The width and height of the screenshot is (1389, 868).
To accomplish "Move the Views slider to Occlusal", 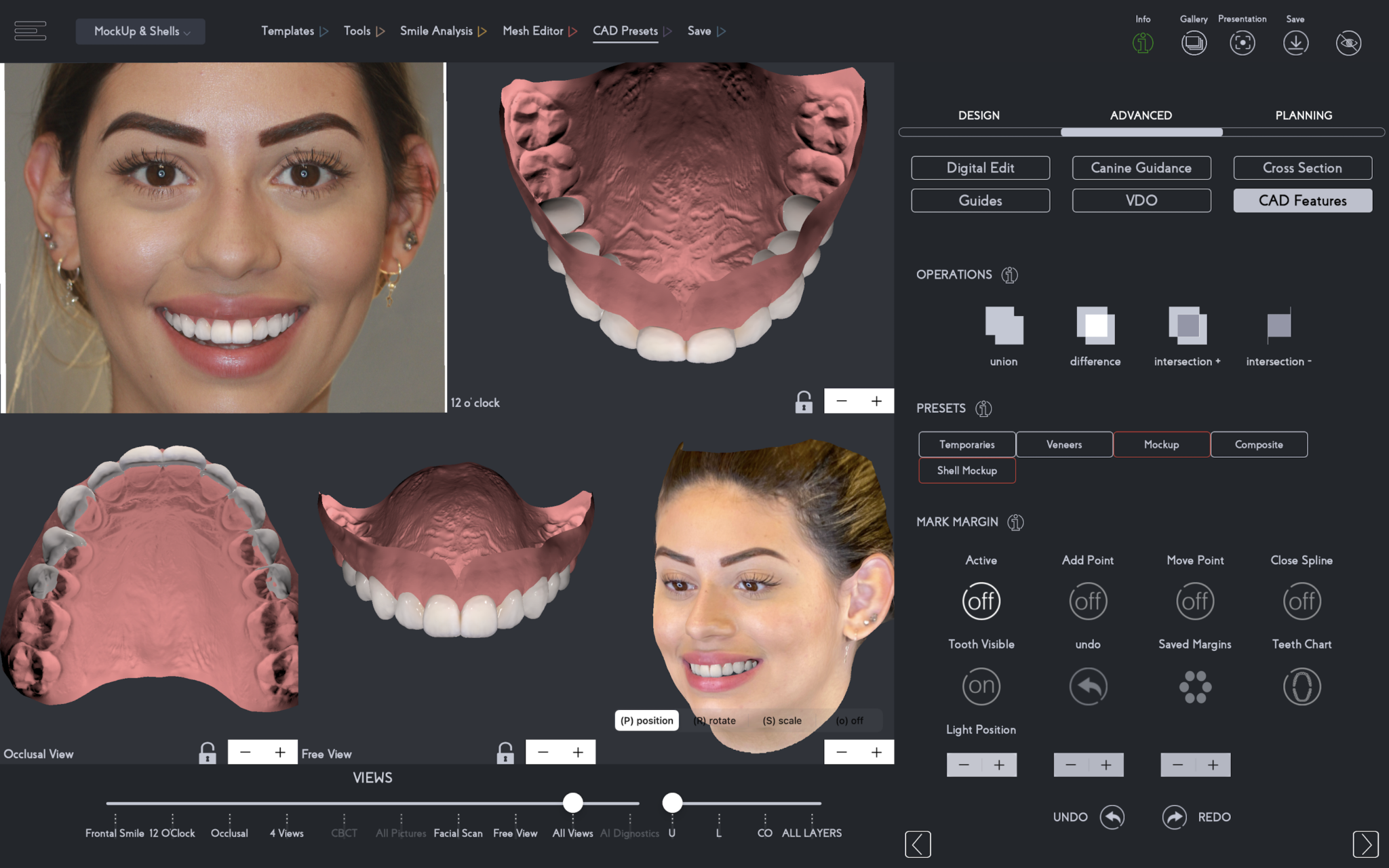I will [x=229, y=803].
